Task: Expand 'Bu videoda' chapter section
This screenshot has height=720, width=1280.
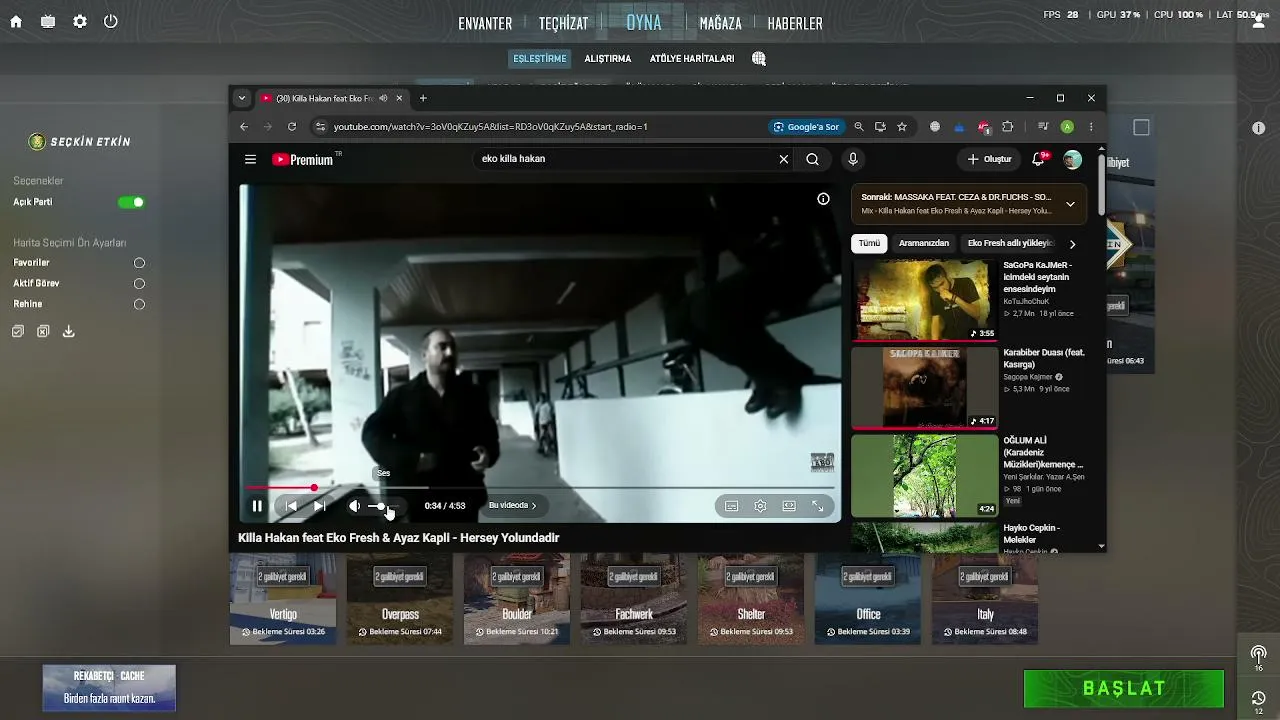Action: pyautogui.click(x=513, y=506)
